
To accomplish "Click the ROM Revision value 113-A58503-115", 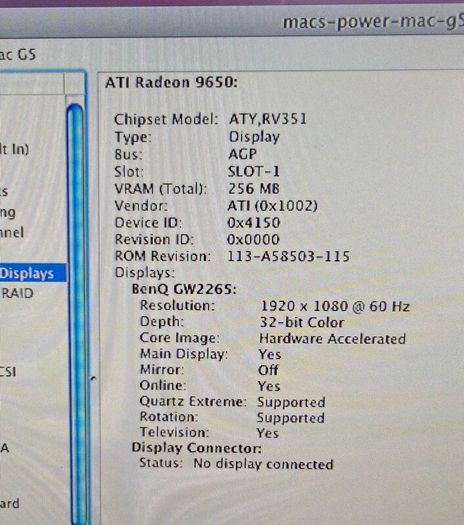I will pos(288,256).
